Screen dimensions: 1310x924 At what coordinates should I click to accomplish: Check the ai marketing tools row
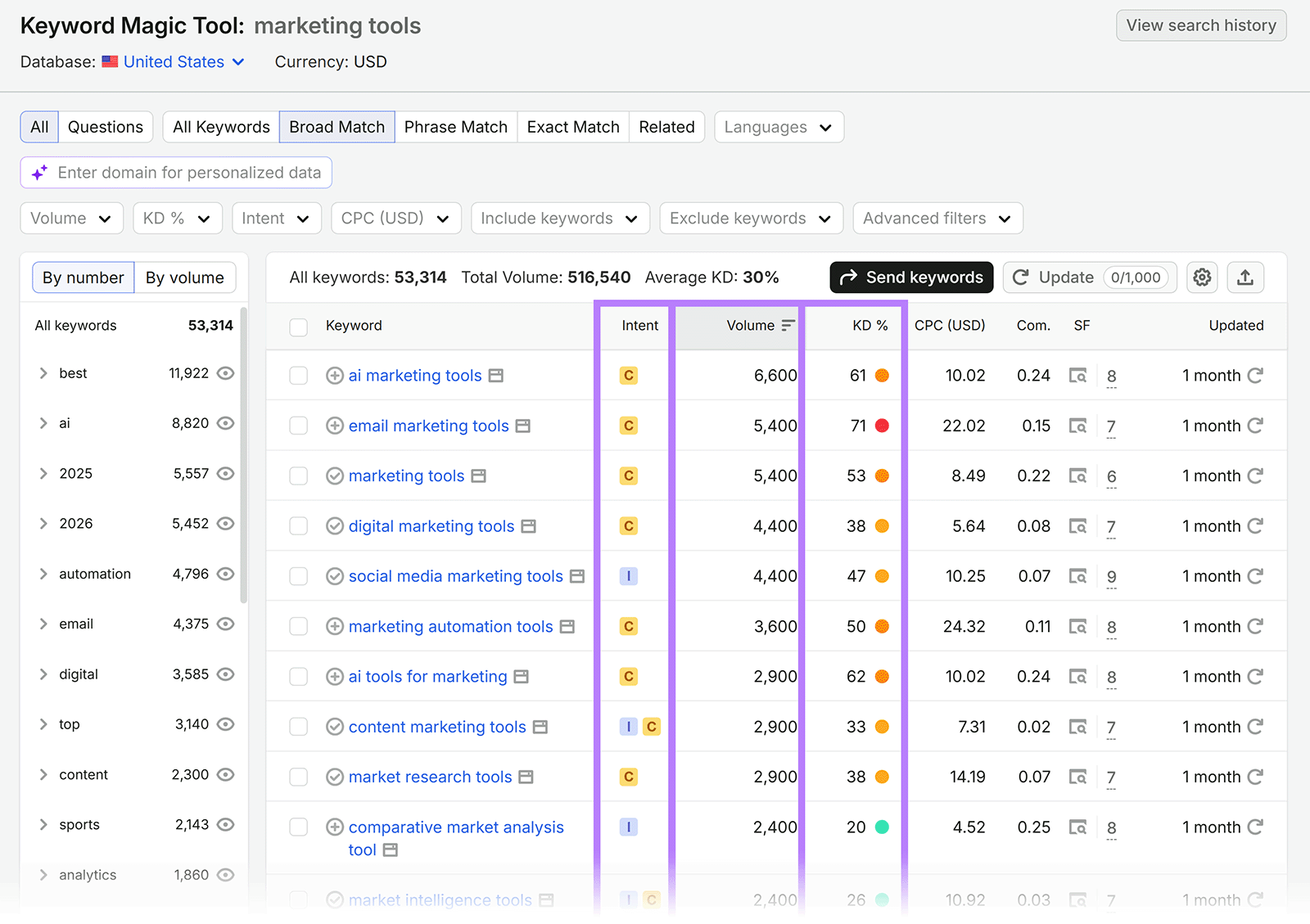pos(299,376)
